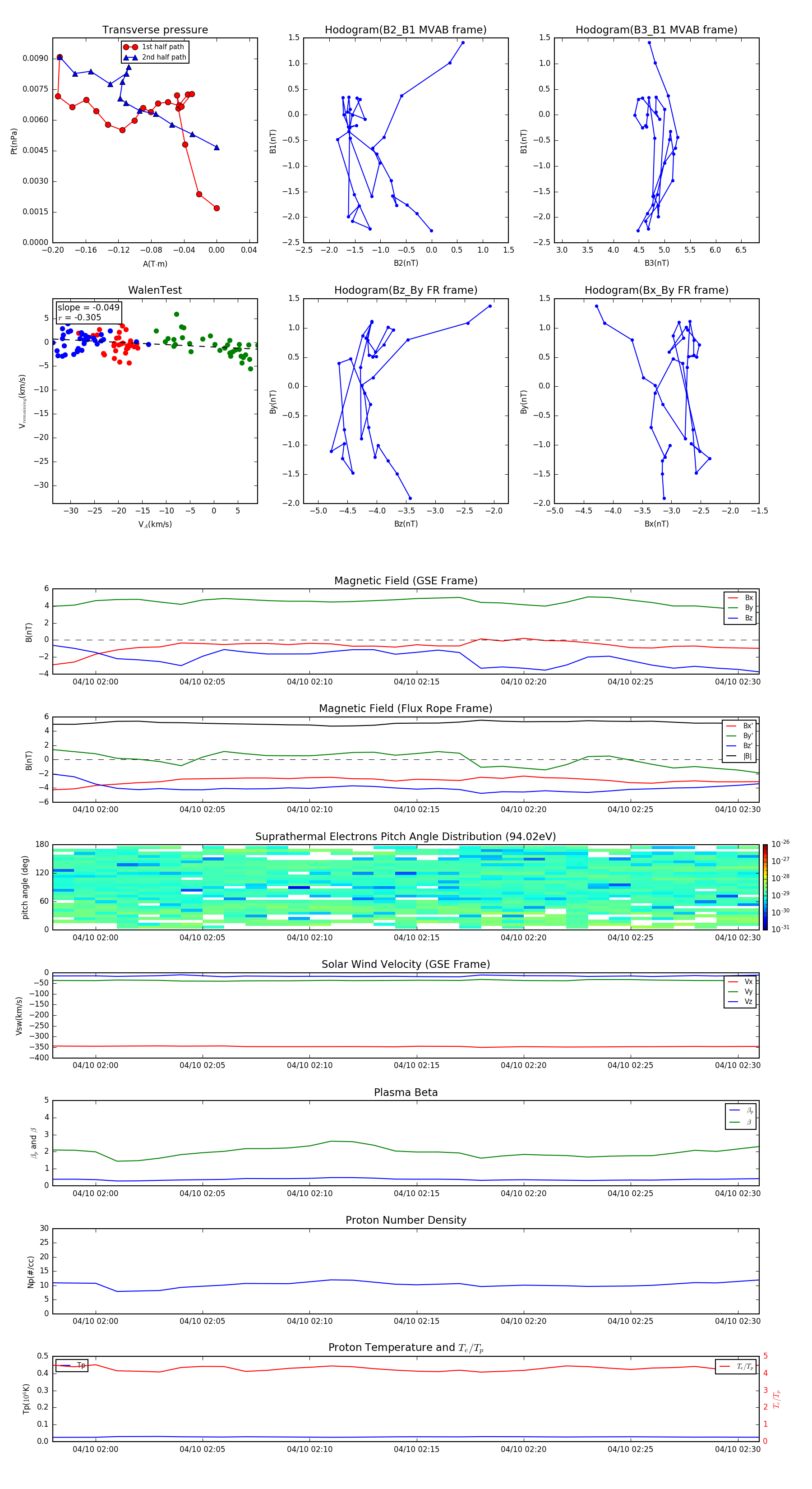Select the "slope = -0.049" annotation
This screenshot has width=812, height=1489.
(x=88, y=308)
